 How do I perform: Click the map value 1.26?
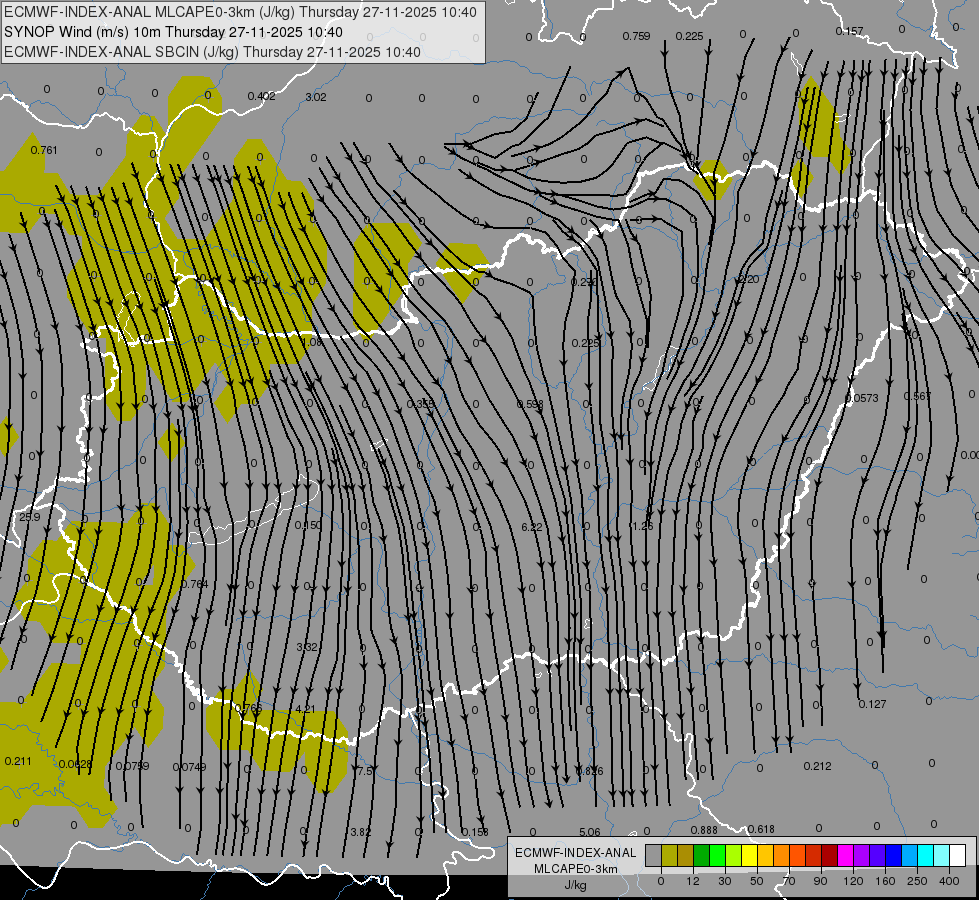tap(642, 526)
